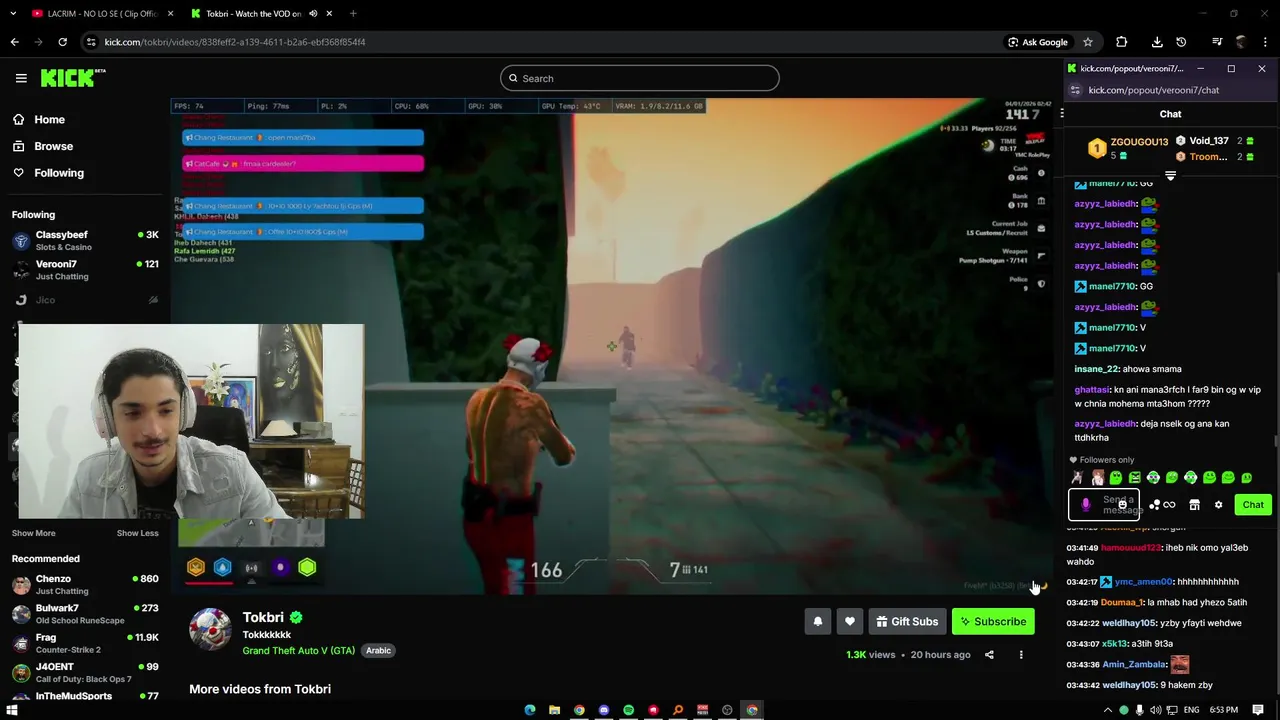Open recommended channel Frag
Image resolution: width=1280 pixels, height=720 pixels.
[85, 643]
